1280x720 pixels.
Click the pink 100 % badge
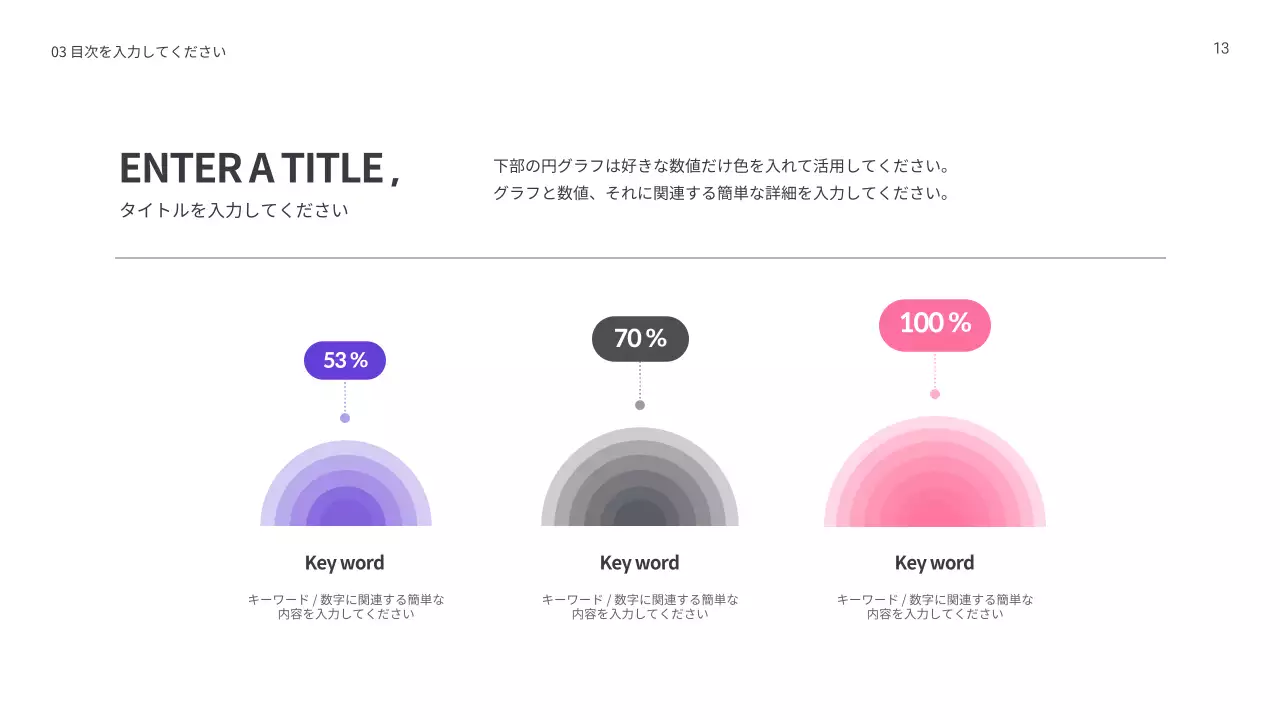click(935, 324)
